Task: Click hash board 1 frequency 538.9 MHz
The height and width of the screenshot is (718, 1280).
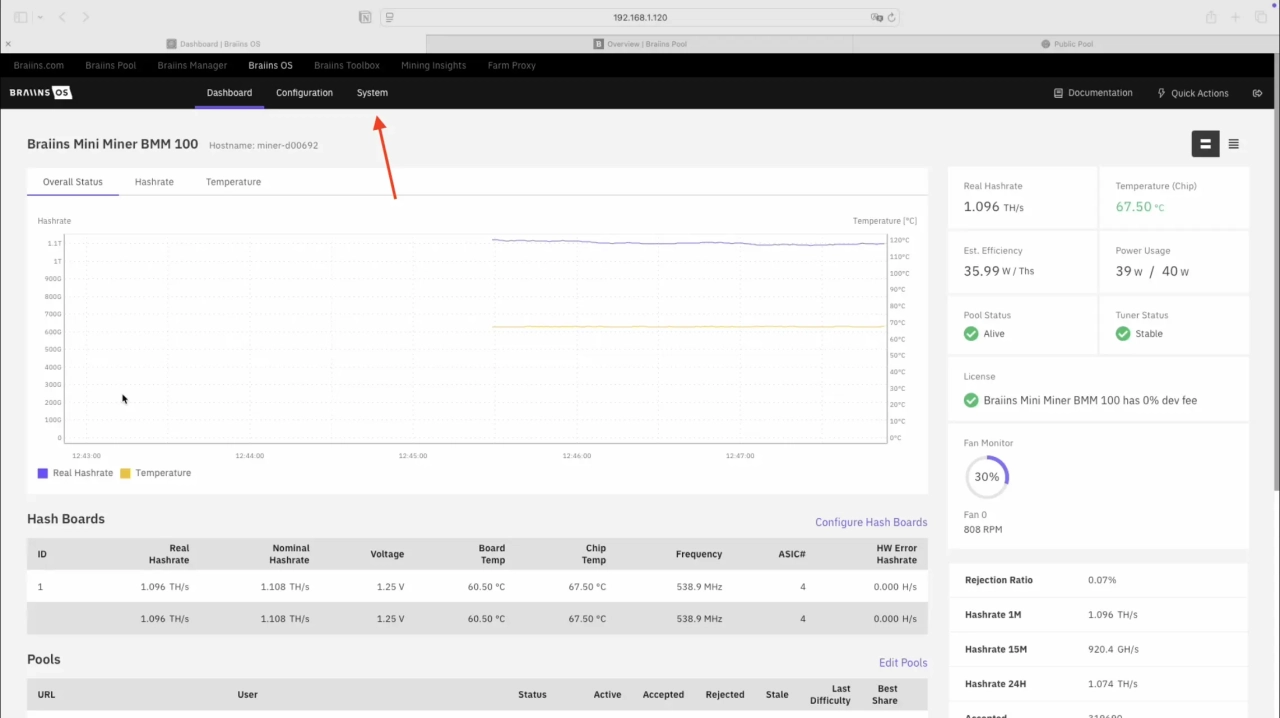Action: click(699, 587)
